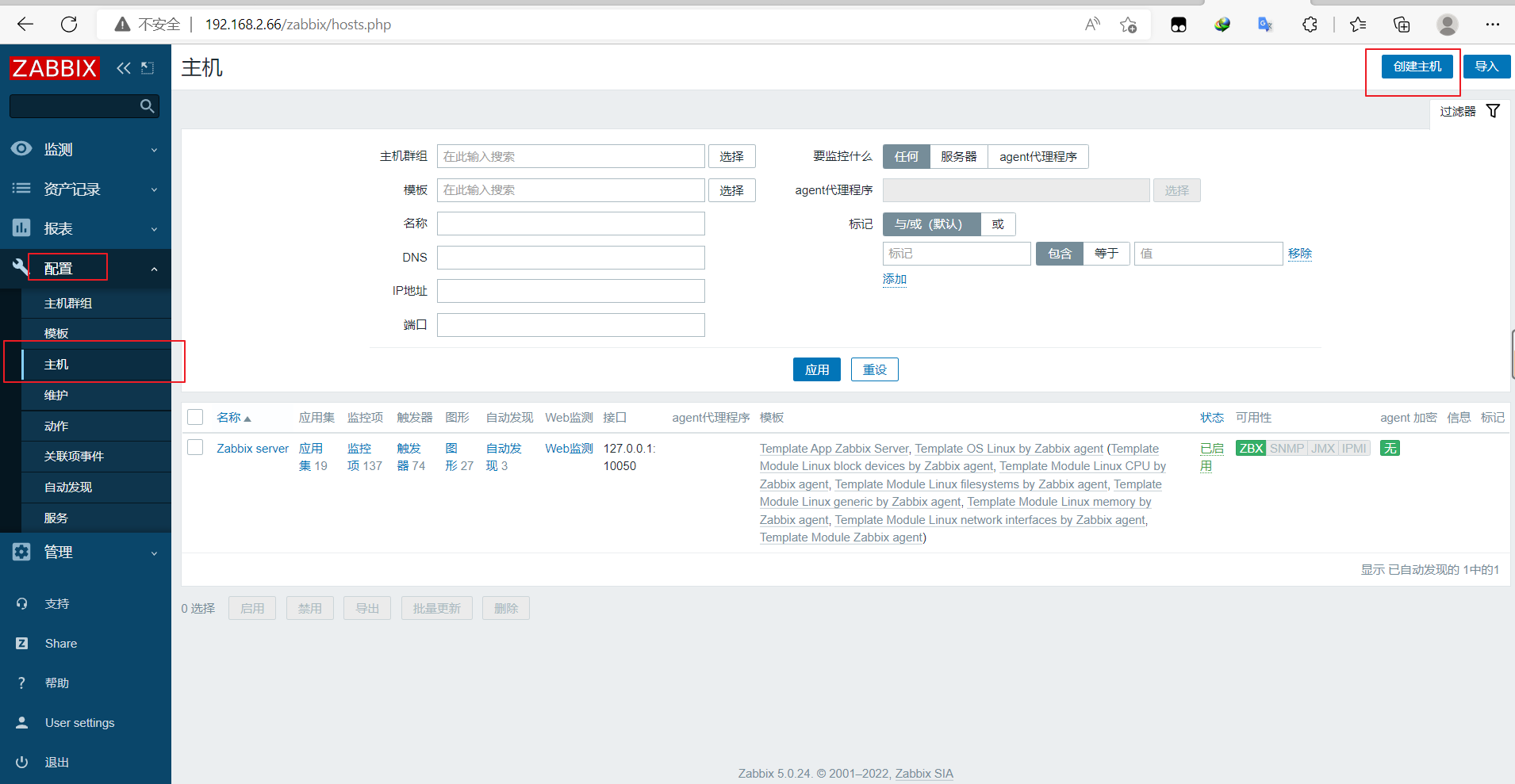Click the 创建主机 button

point(1417,67)
